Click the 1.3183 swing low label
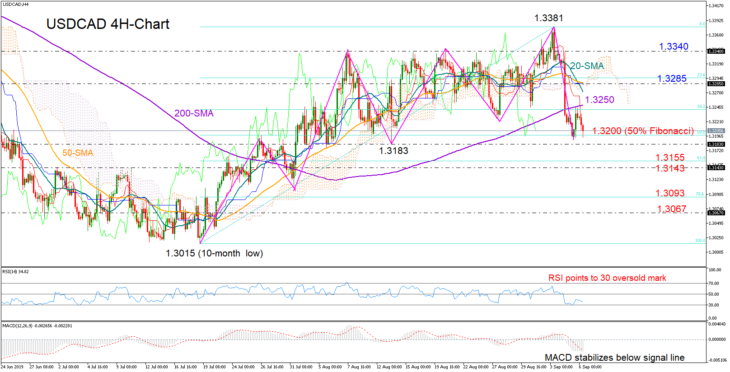Screen dimensions: 730x372 point(393,150)
